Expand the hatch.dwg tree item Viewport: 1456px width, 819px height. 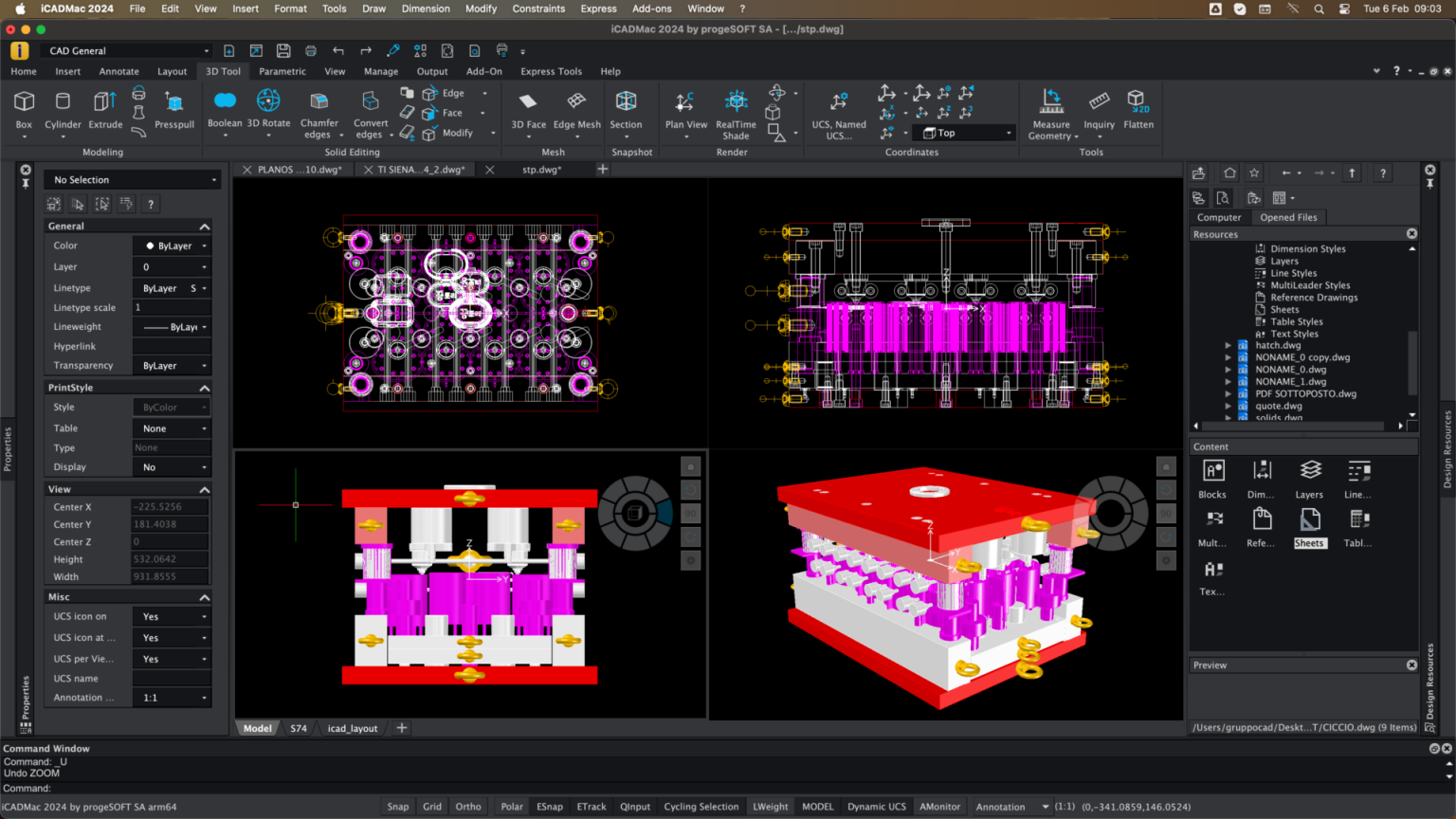[x=1228, y=346]
